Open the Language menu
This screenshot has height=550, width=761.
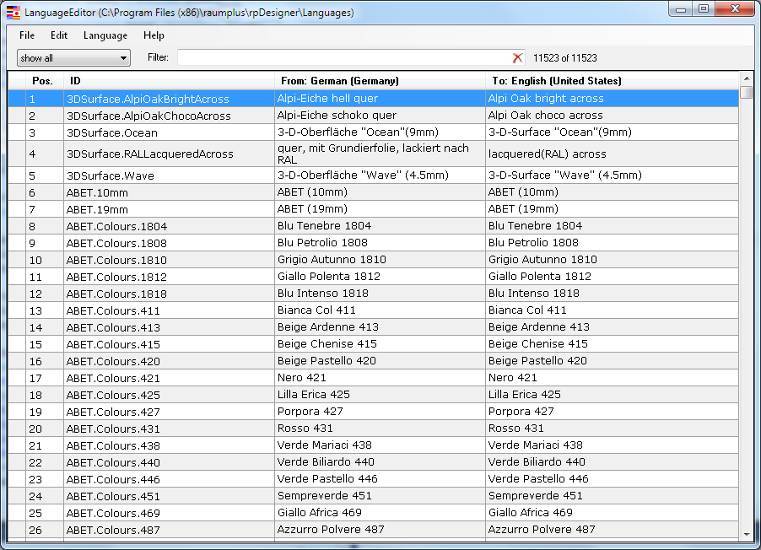point(105,35)
